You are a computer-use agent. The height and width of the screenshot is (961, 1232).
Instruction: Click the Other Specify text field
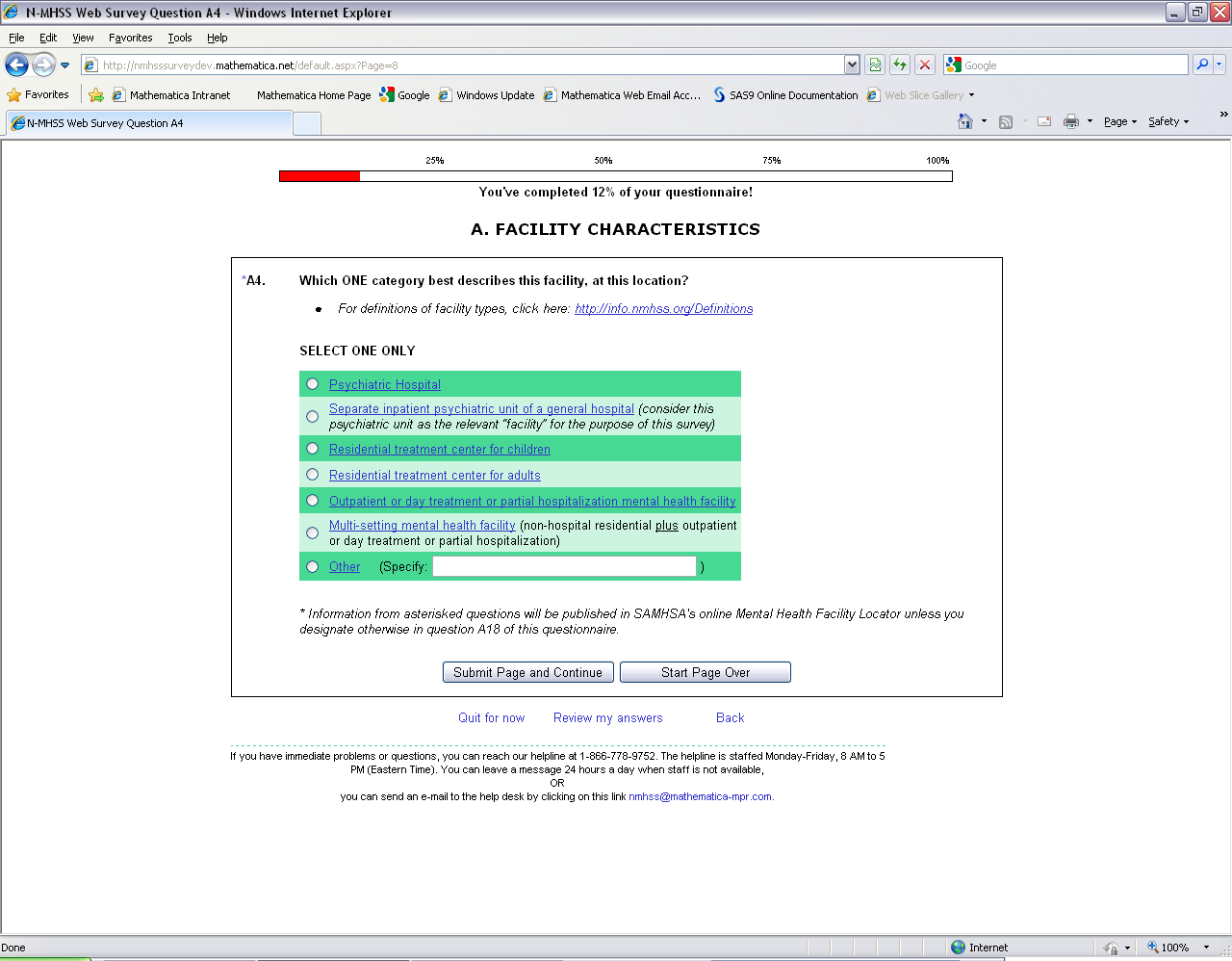click(x=564, y=566)
